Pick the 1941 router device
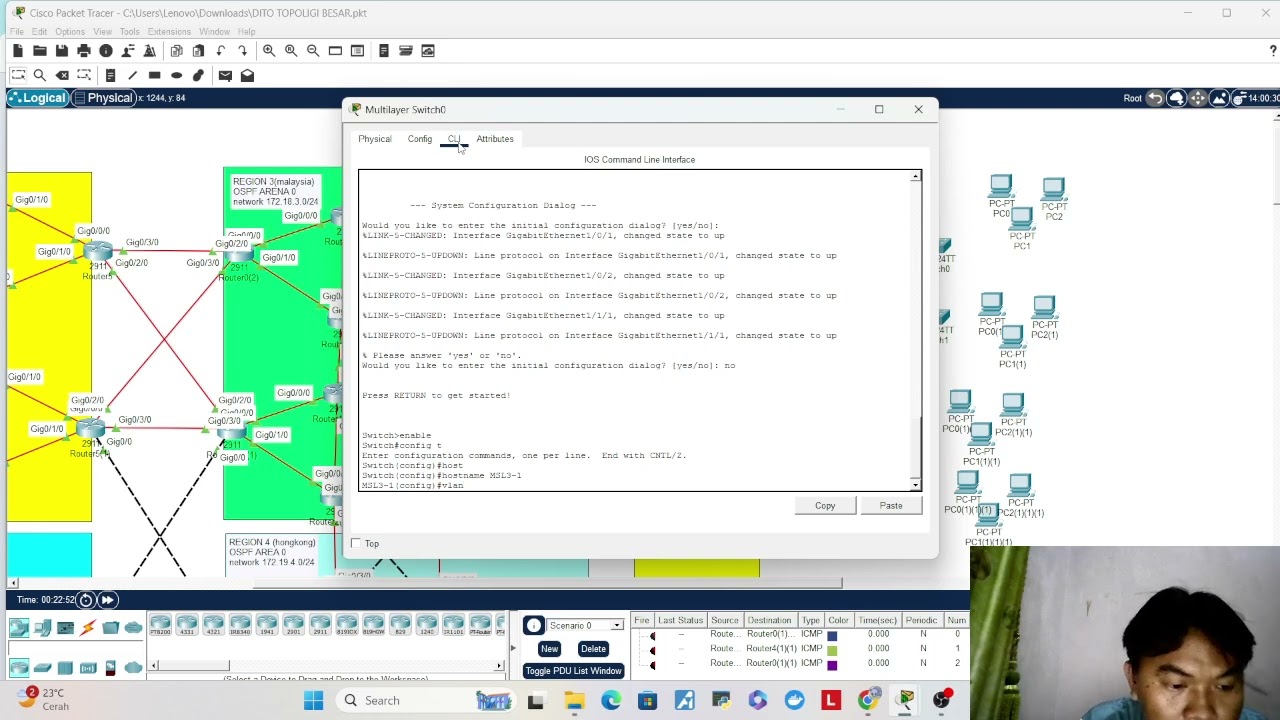The width and height of the screenshot is (1280, 720). (267, 626)
